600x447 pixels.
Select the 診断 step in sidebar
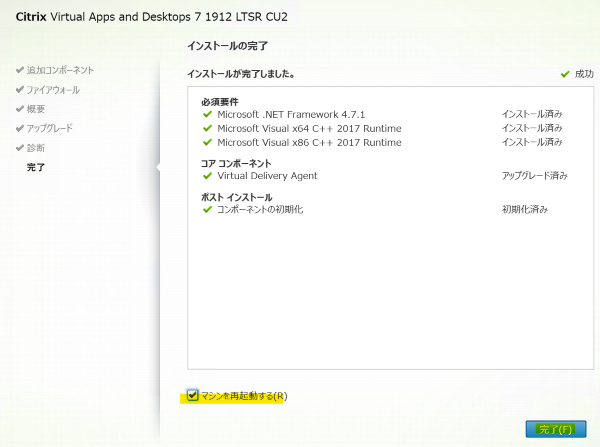click(x=36, y=148)
